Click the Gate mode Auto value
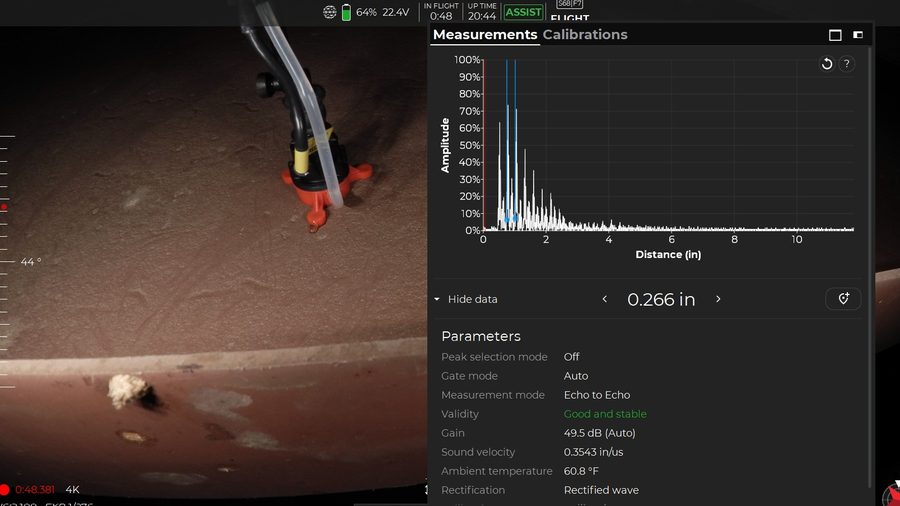This screenshot has height=506, width=900. (576, 376)
